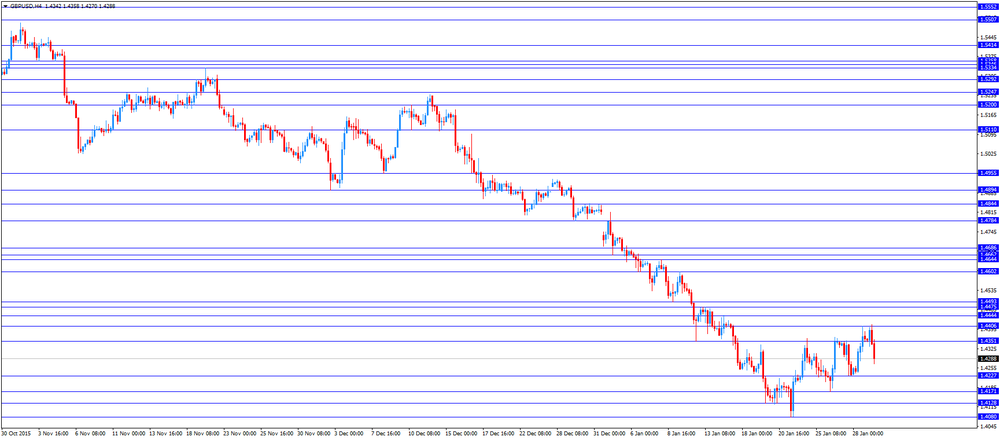
Task: Click the 25 Nov 16:00 time axis label
Action: (276, 432)
